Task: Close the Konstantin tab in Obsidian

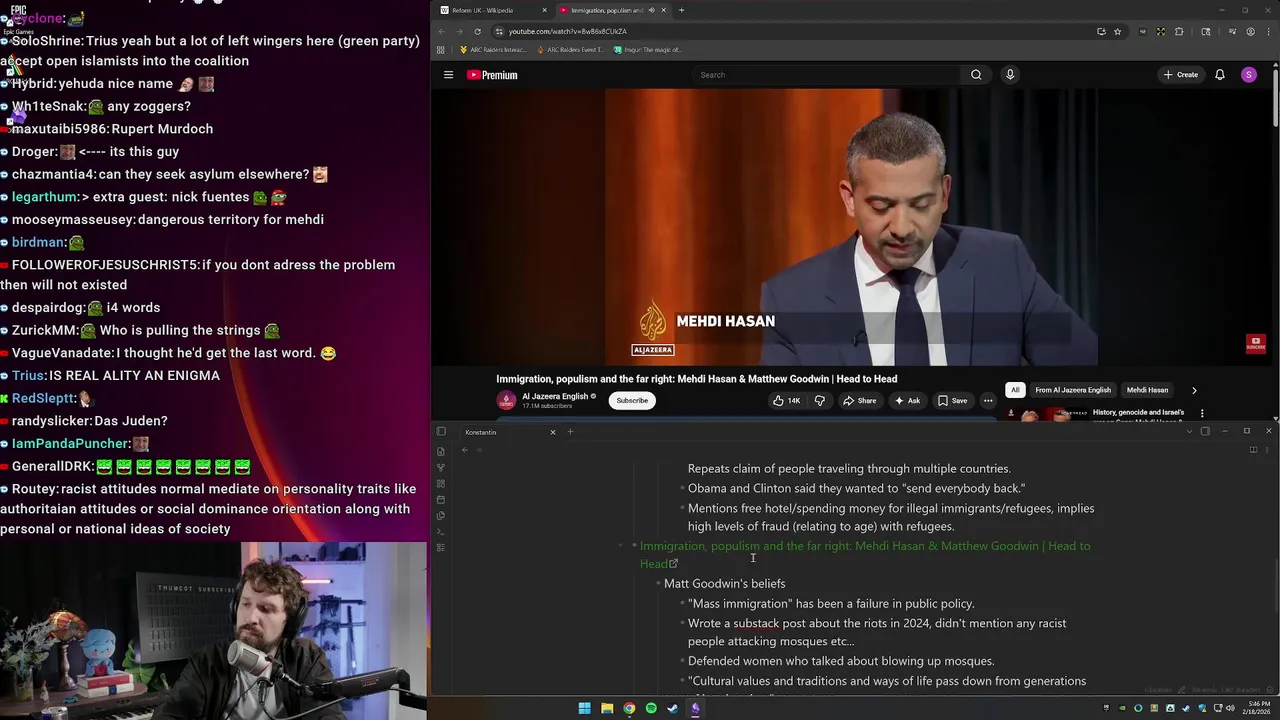Action: 552,432
